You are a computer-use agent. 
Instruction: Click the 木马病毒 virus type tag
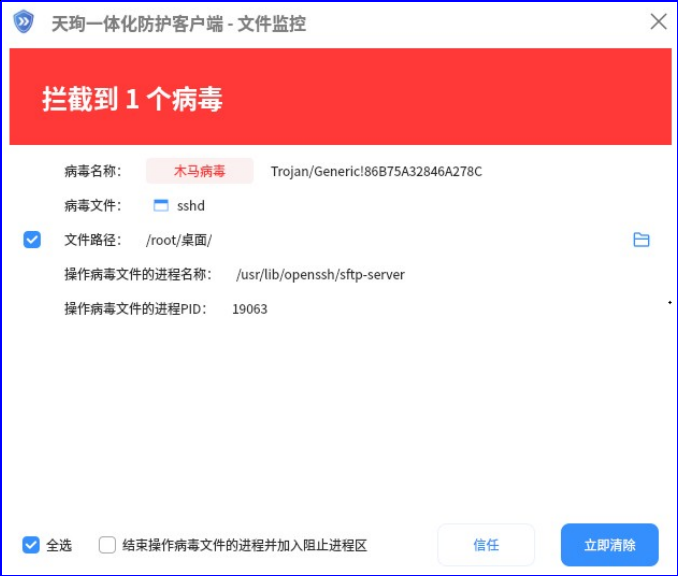point(199,171)
